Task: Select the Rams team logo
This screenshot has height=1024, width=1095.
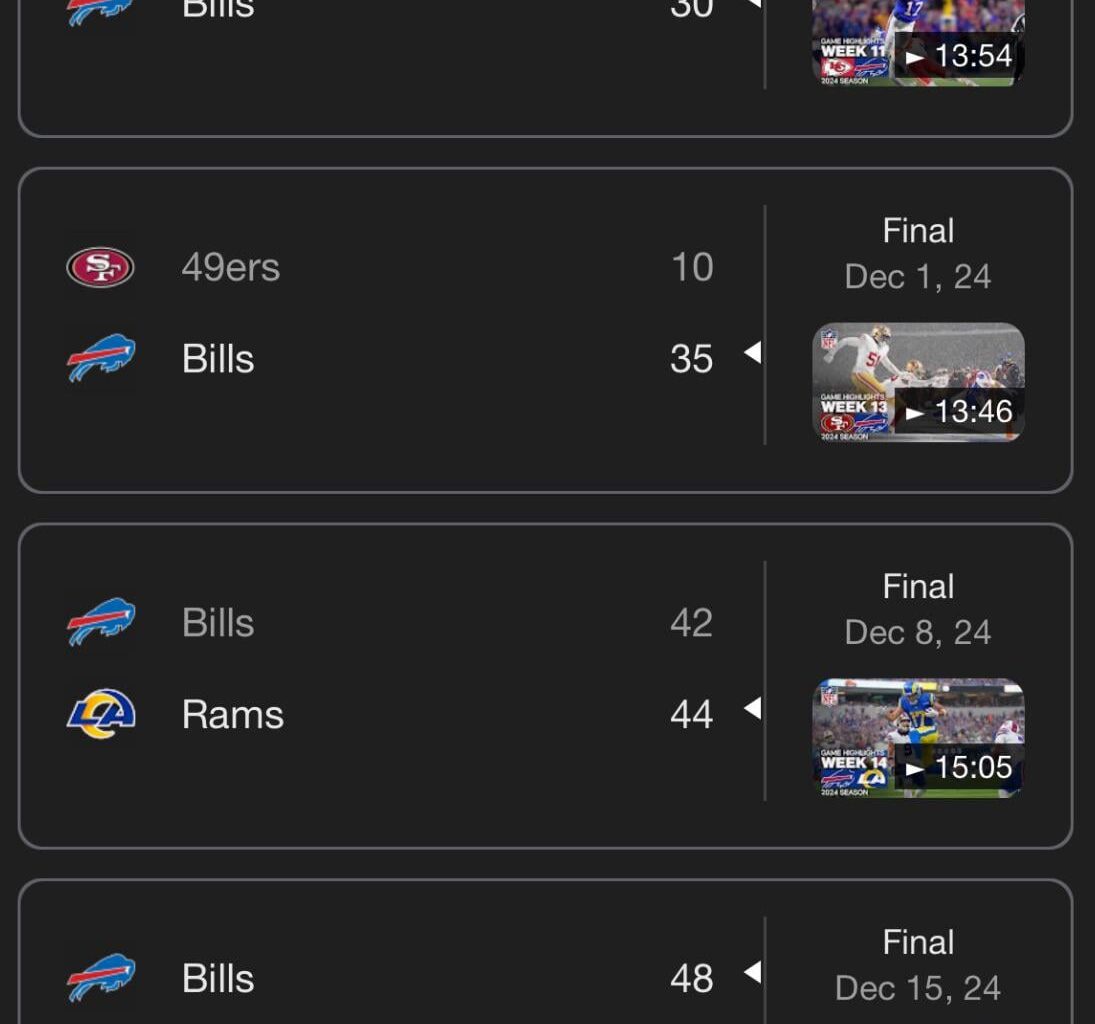Action: click(100, 714)
